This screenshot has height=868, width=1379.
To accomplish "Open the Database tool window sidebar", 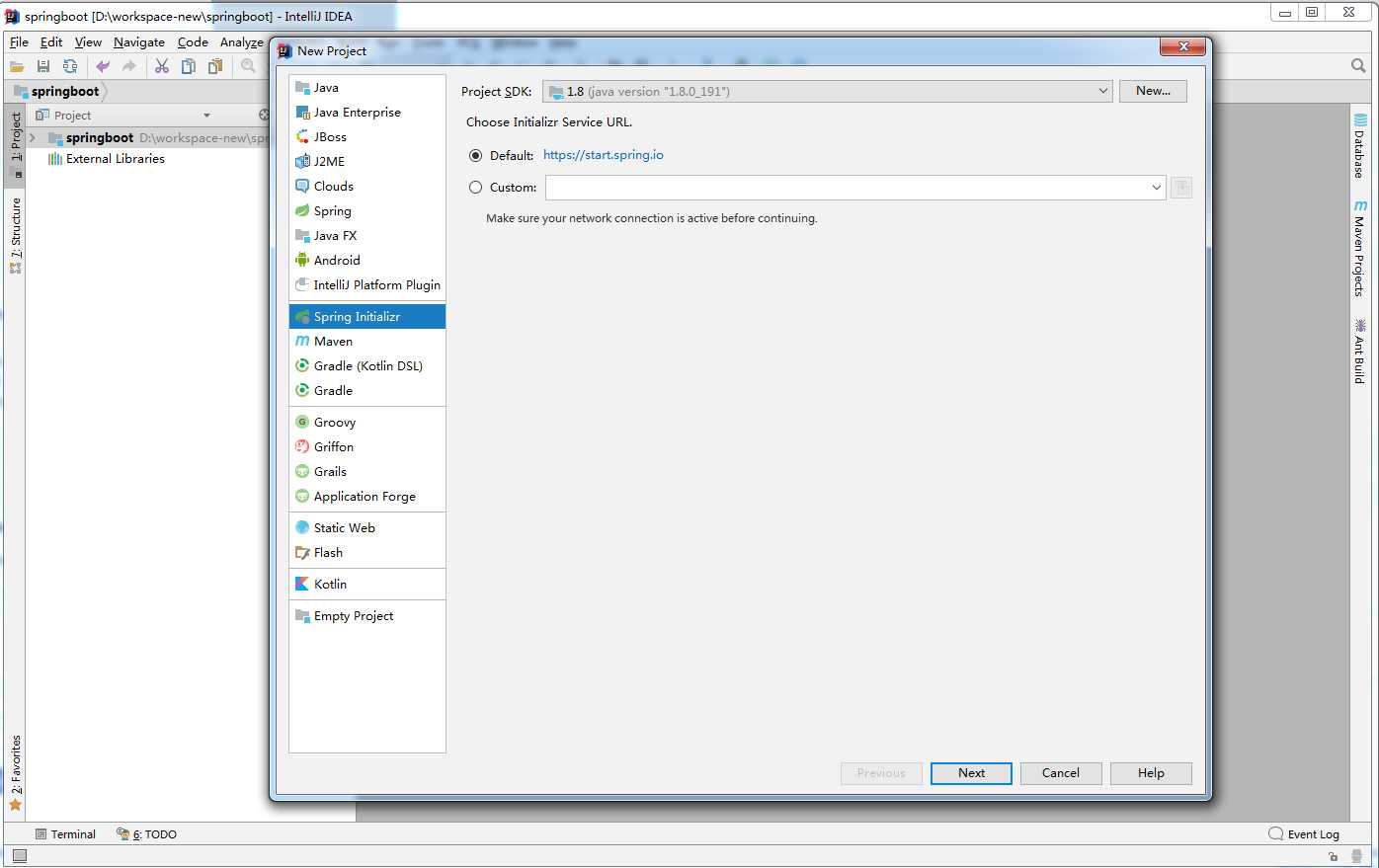I will pos(1359,146).
